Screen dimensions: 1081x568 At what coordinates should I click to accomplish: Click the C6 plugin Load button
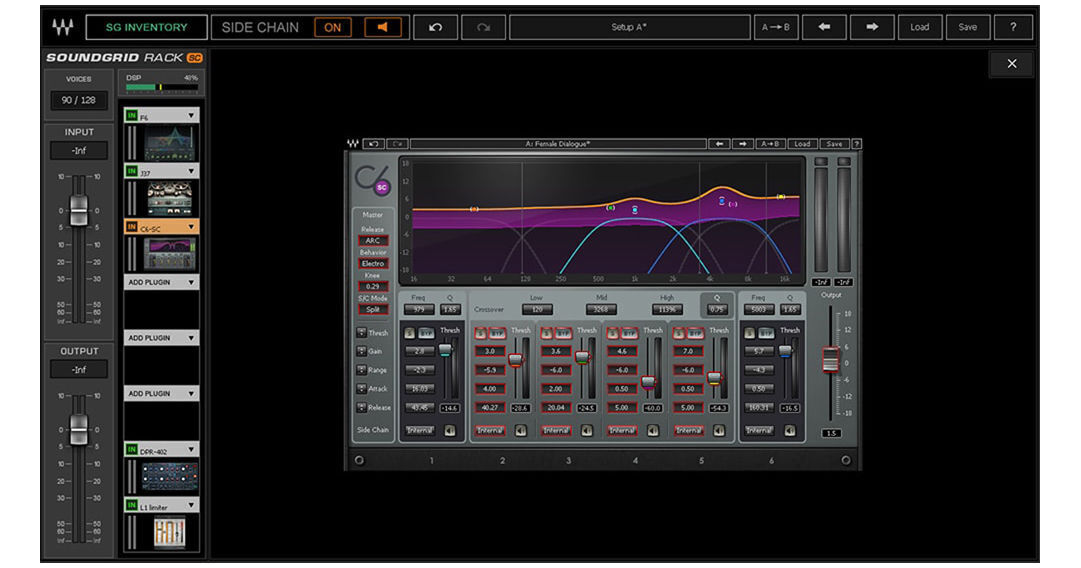tap(802, 144)
